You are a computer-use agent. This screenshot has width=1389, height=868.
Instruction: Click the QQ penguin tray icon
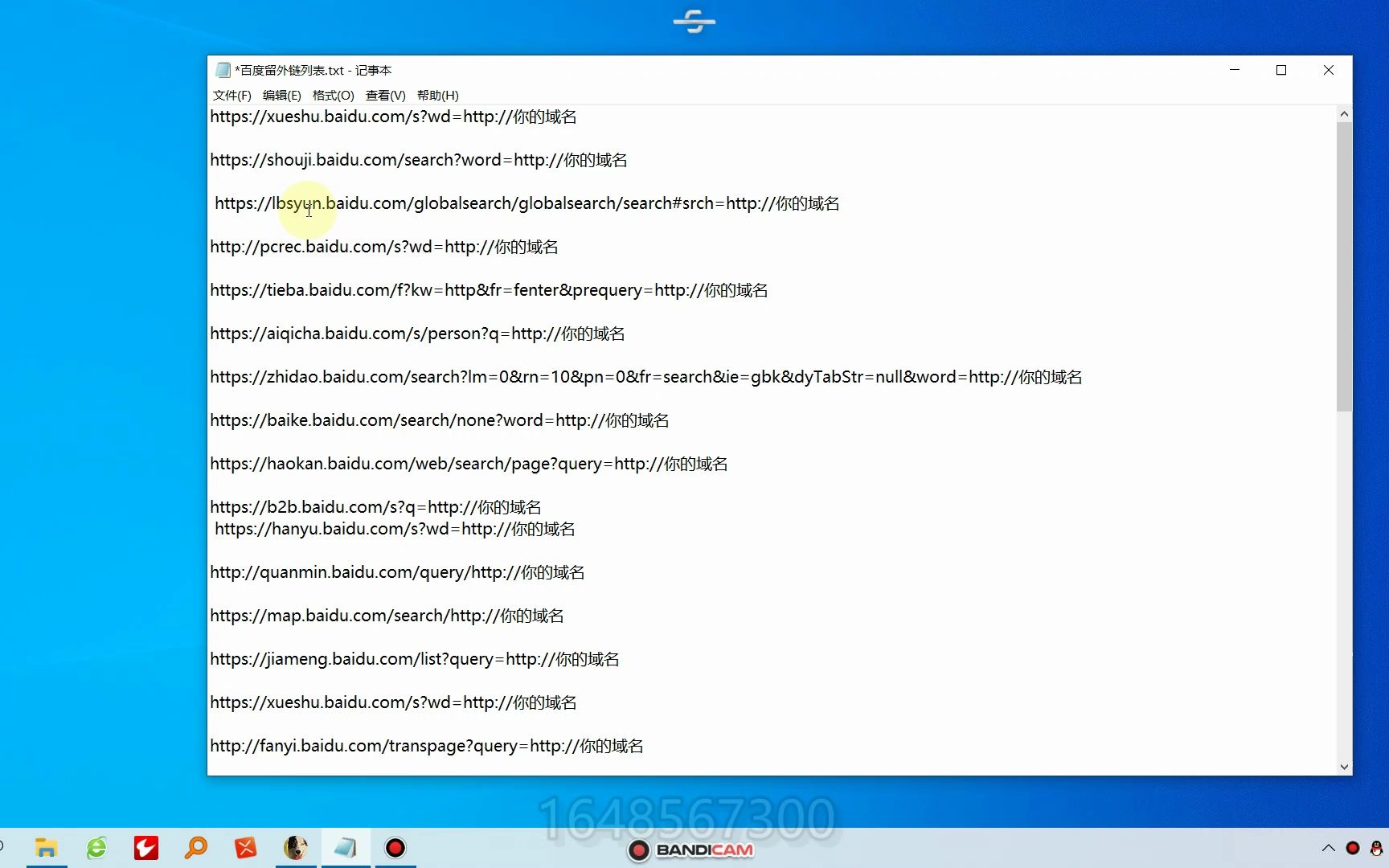tap(1376, 848)
